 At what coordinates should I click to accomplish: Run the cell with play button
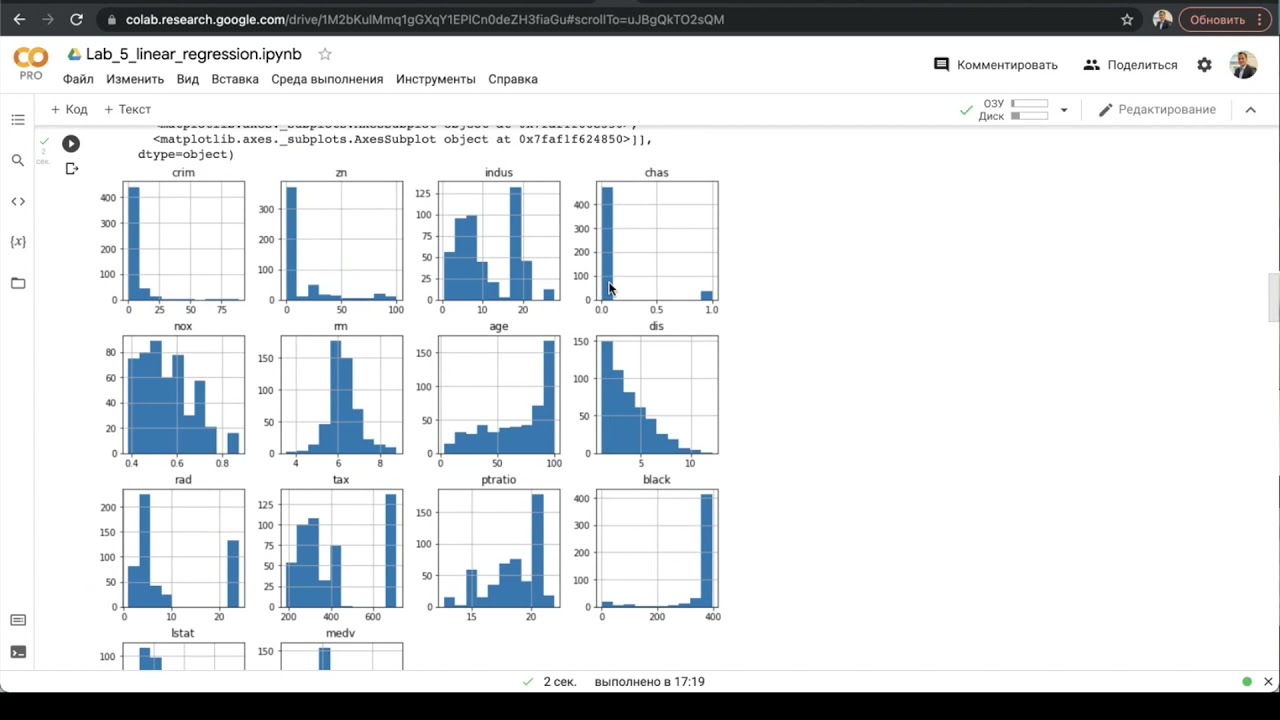click(71, 144)
